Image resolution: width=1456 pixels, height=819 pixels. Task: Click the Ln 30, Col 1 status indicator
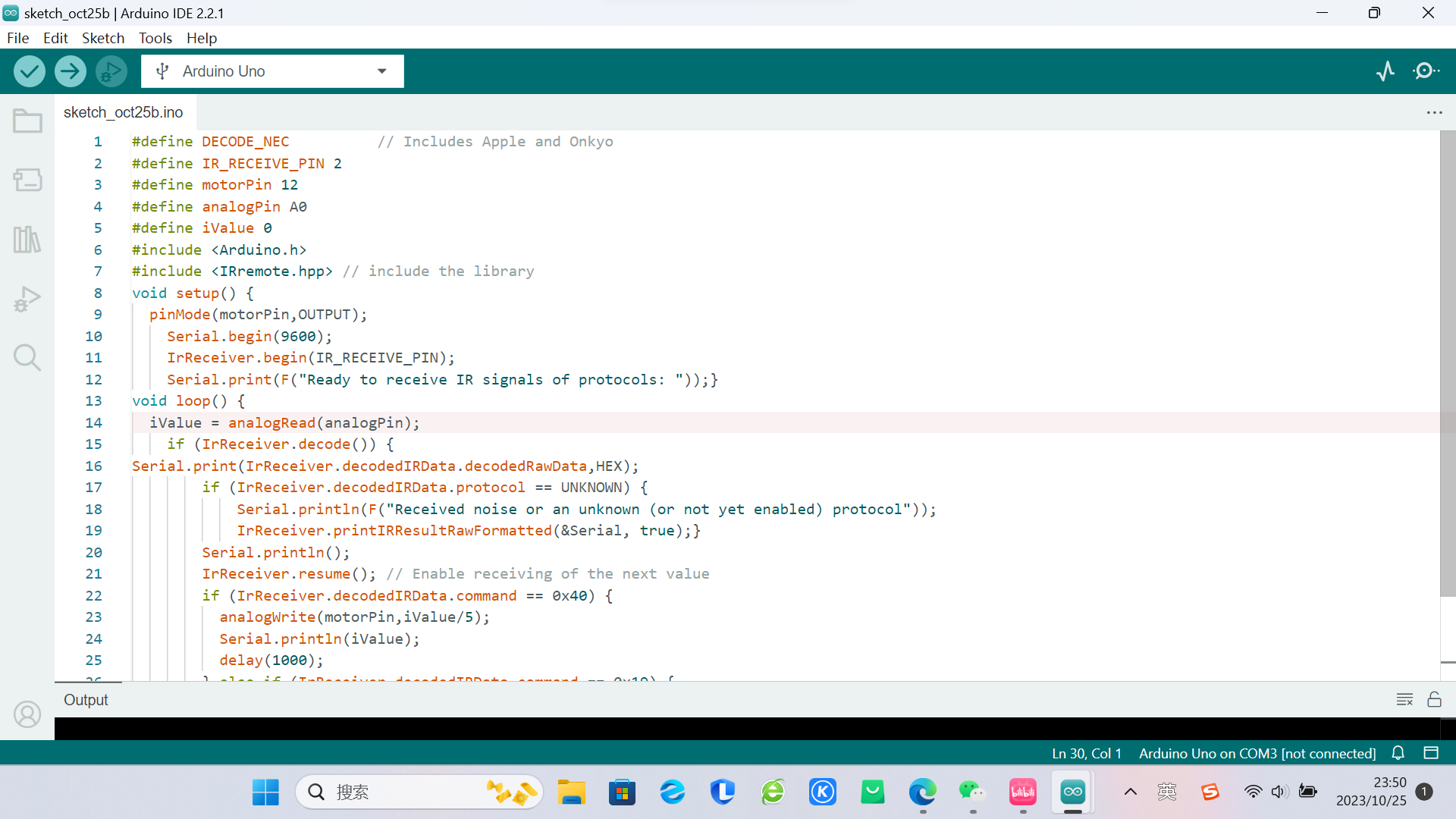[1086, 753]
